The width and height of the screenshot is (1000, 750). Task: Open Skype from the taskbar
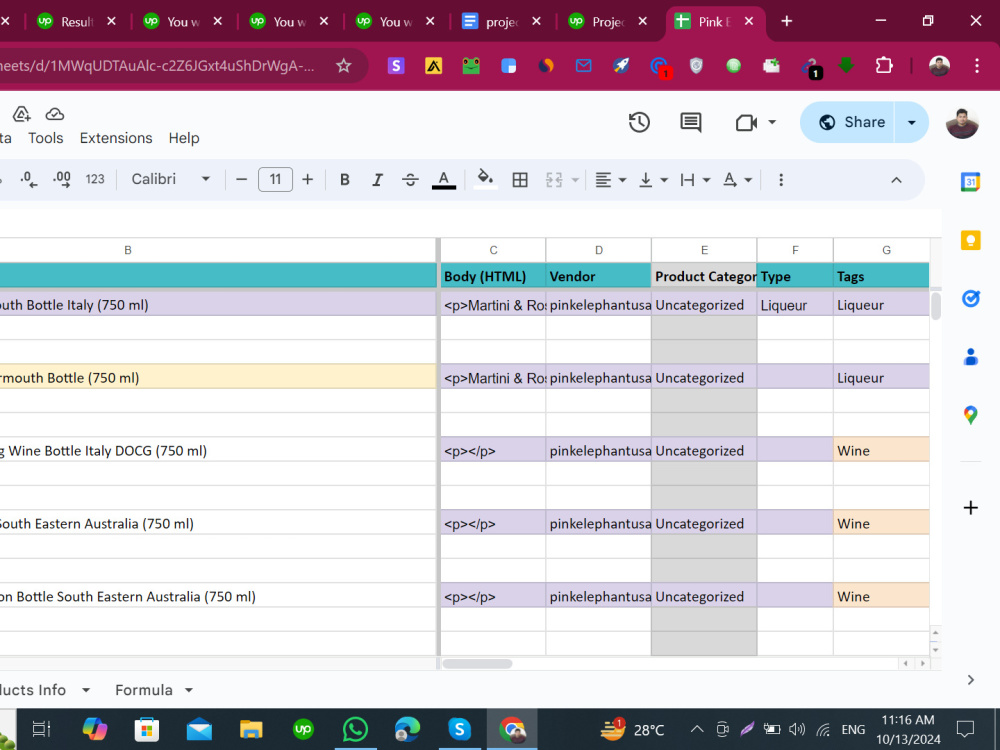(x=459, y=729)
